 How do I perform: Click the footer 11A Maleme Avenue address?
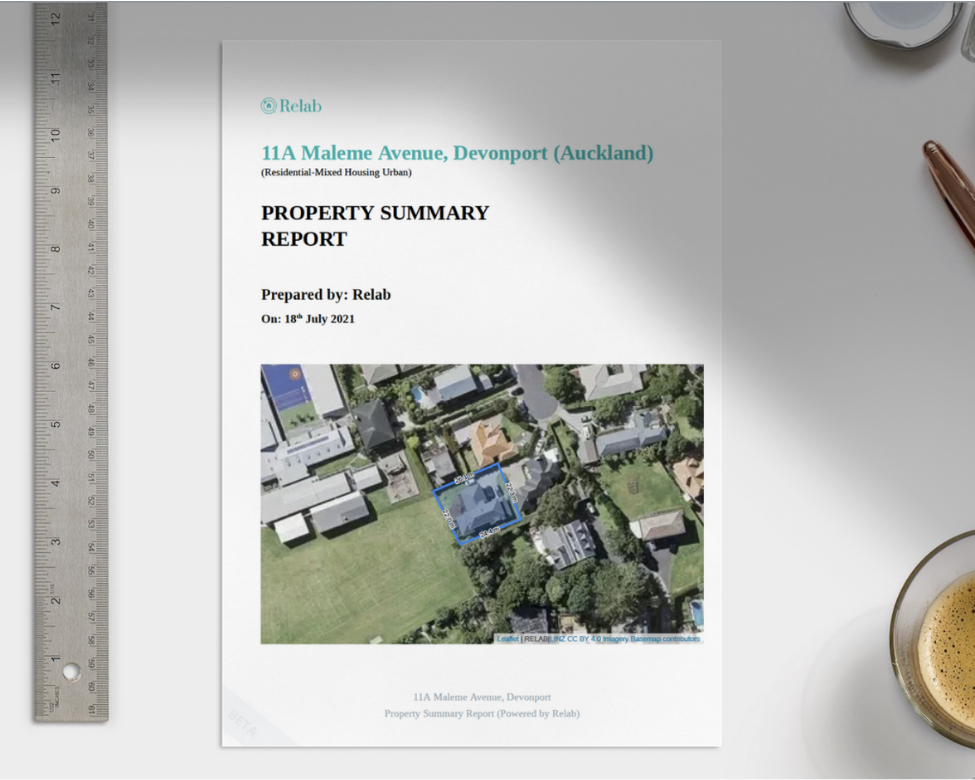(485, 697)
